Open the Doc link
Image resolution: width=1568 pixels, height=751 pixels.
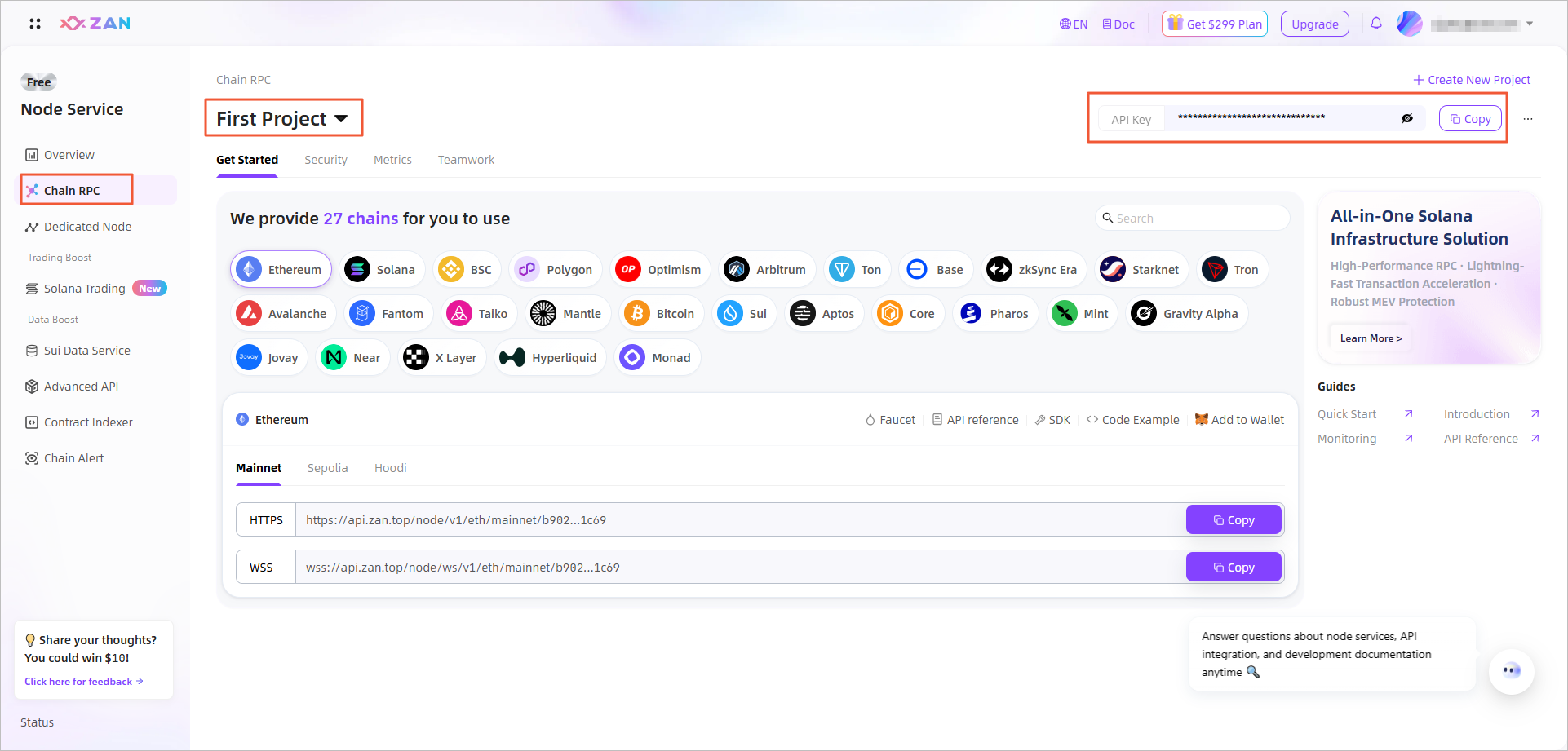point(1118,24)
